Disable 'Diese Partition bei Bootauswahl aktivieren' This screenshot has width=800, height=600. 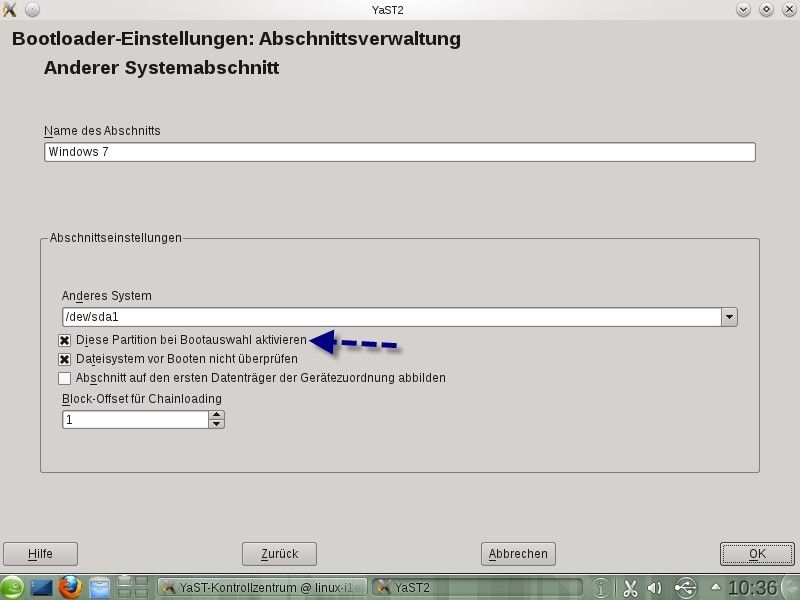coord(66,340)
